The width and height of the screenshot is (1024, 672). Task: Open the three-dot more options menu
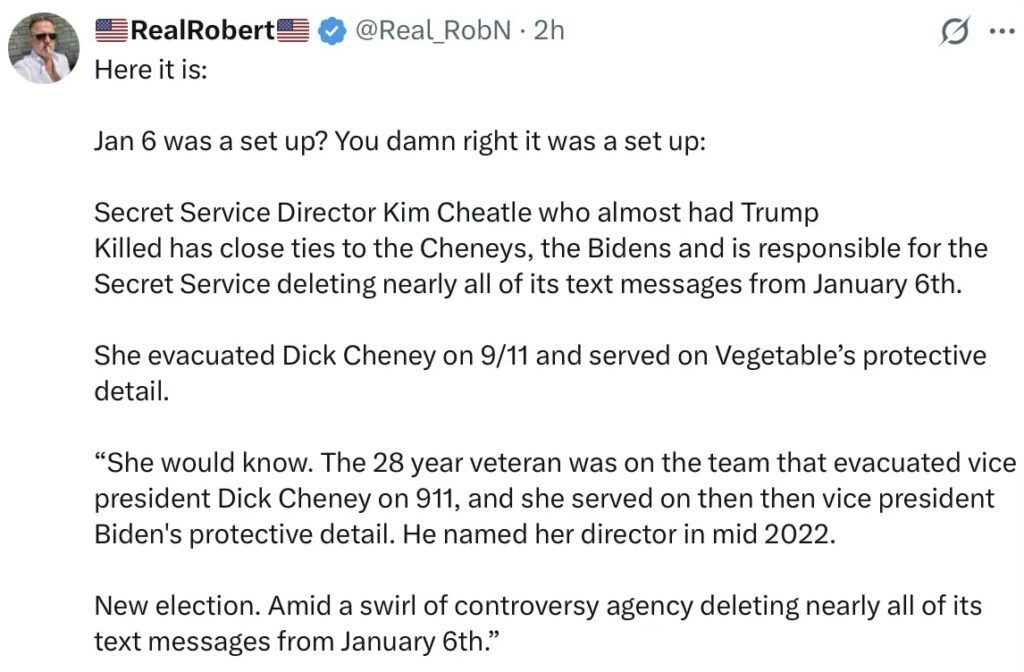tap(1000, 32)
